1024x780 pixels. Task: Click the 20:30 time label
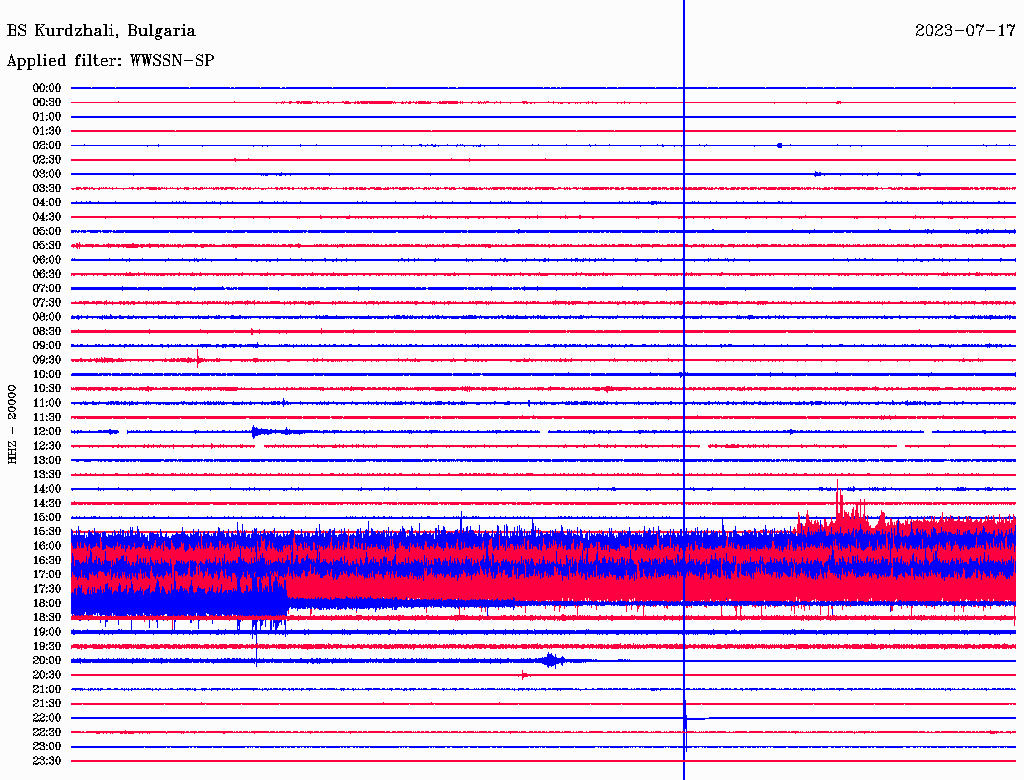(47, 675)
